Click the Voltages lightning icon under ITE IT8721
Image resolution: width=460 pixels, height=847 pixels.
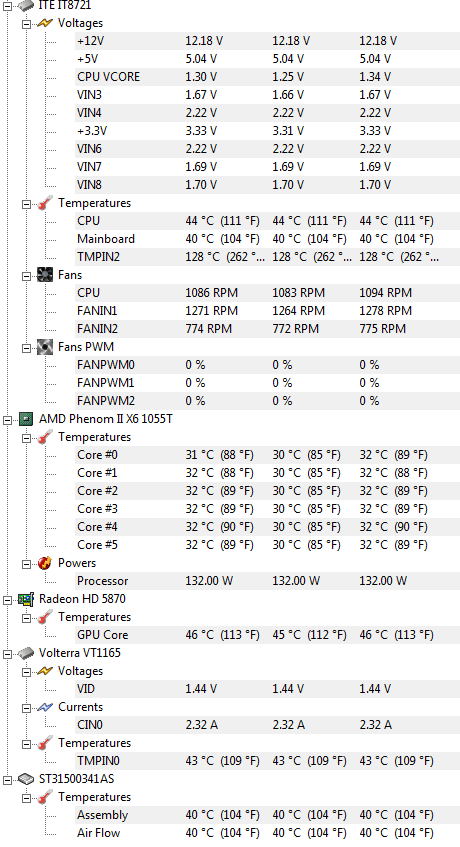[45, 23]
